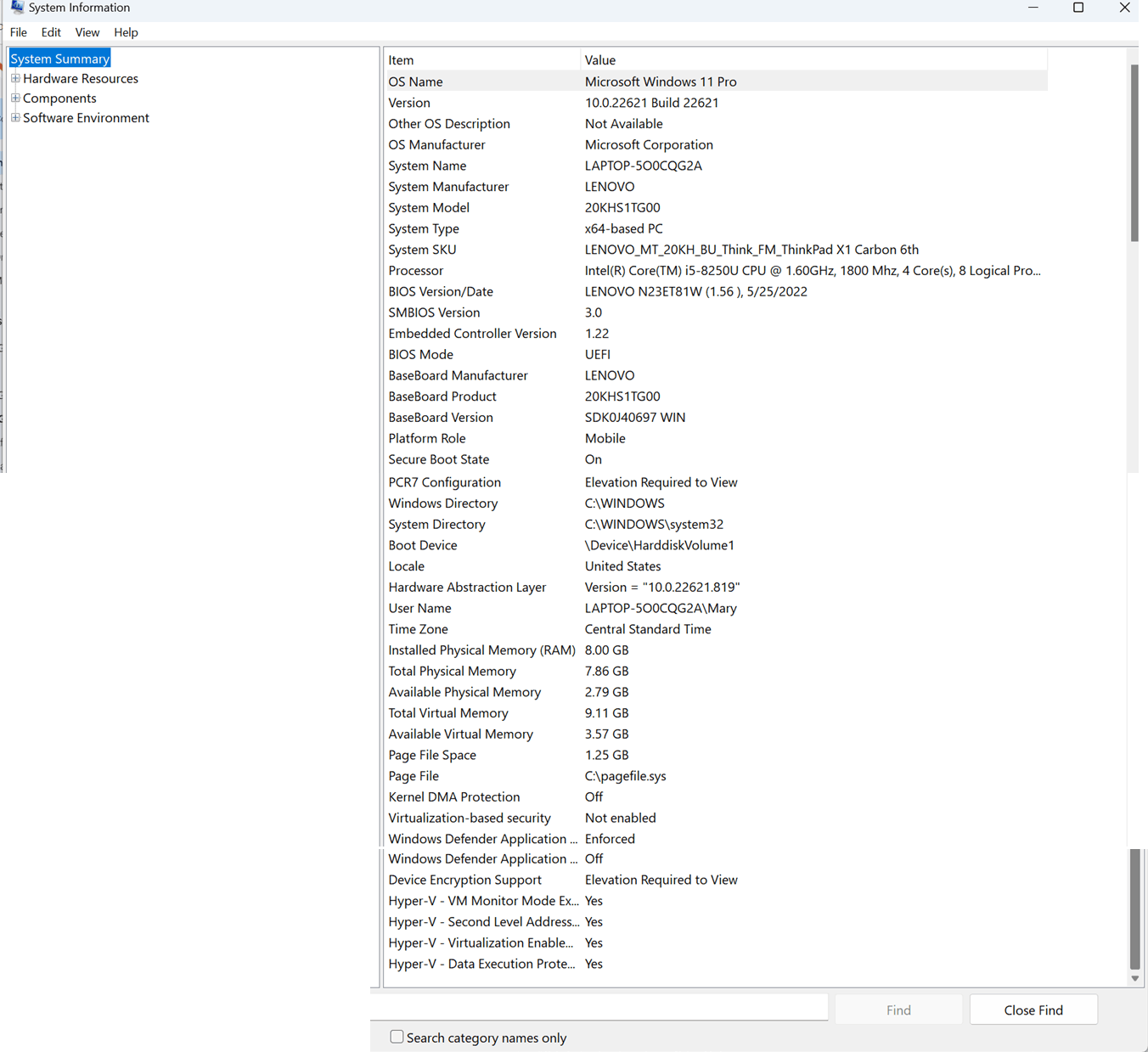The image size is (1148, 1052).
Task: Click the Close Find button
Action: coord(1033,1010)
